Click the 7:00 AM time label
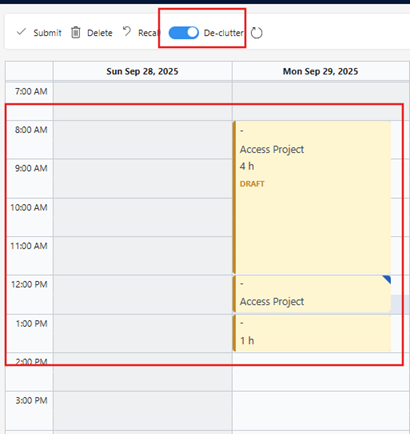Image resolution: width=410 pixels, height=434 pixels. pyautogui.click(x=31, y=91)
